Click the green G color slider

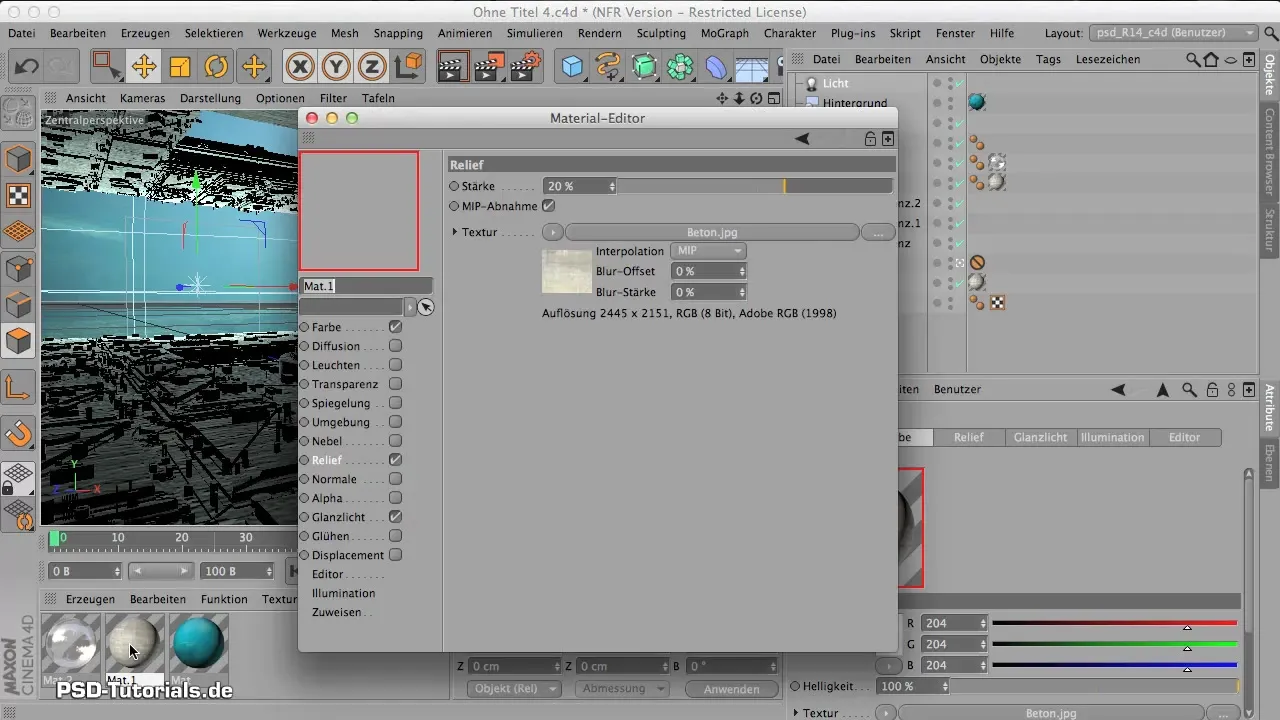point(1114,644)
